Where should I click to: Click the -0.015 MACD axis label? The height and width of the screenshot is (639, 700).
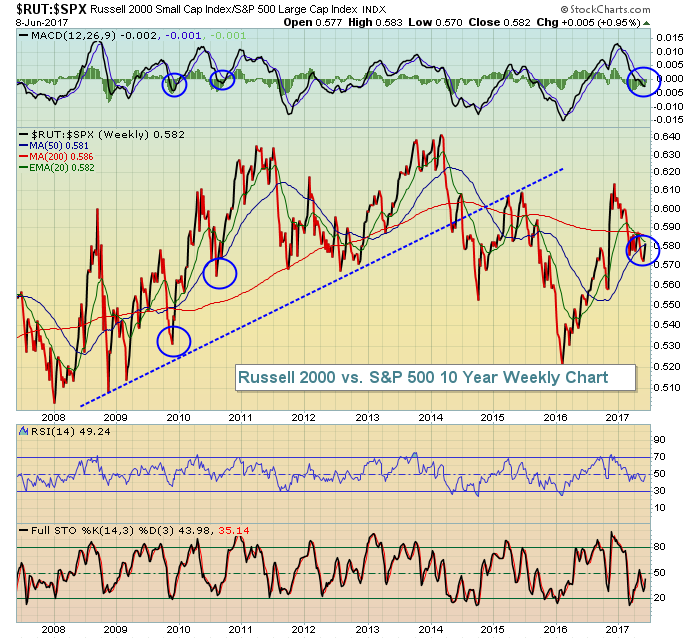668,120
